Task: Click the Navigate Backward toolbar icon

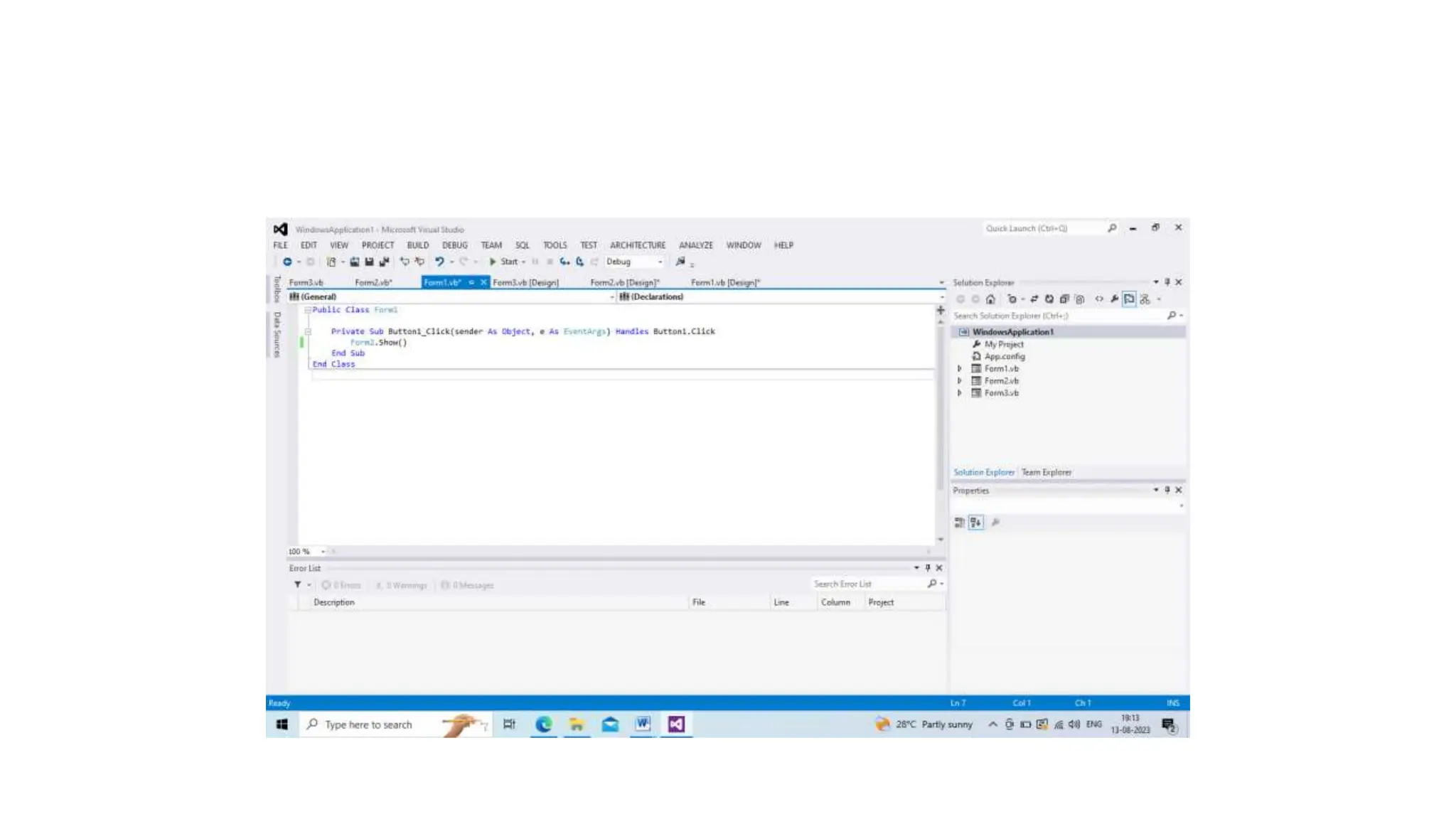Action: [287, 262]
